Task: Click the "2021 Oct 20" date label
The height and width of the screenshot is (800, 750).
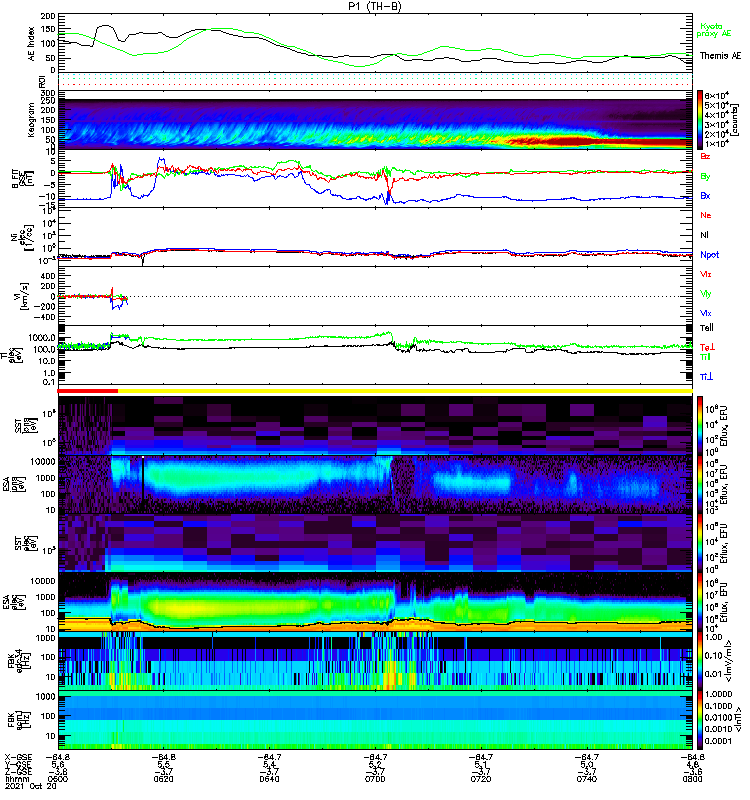Action: tap(31, 786)
